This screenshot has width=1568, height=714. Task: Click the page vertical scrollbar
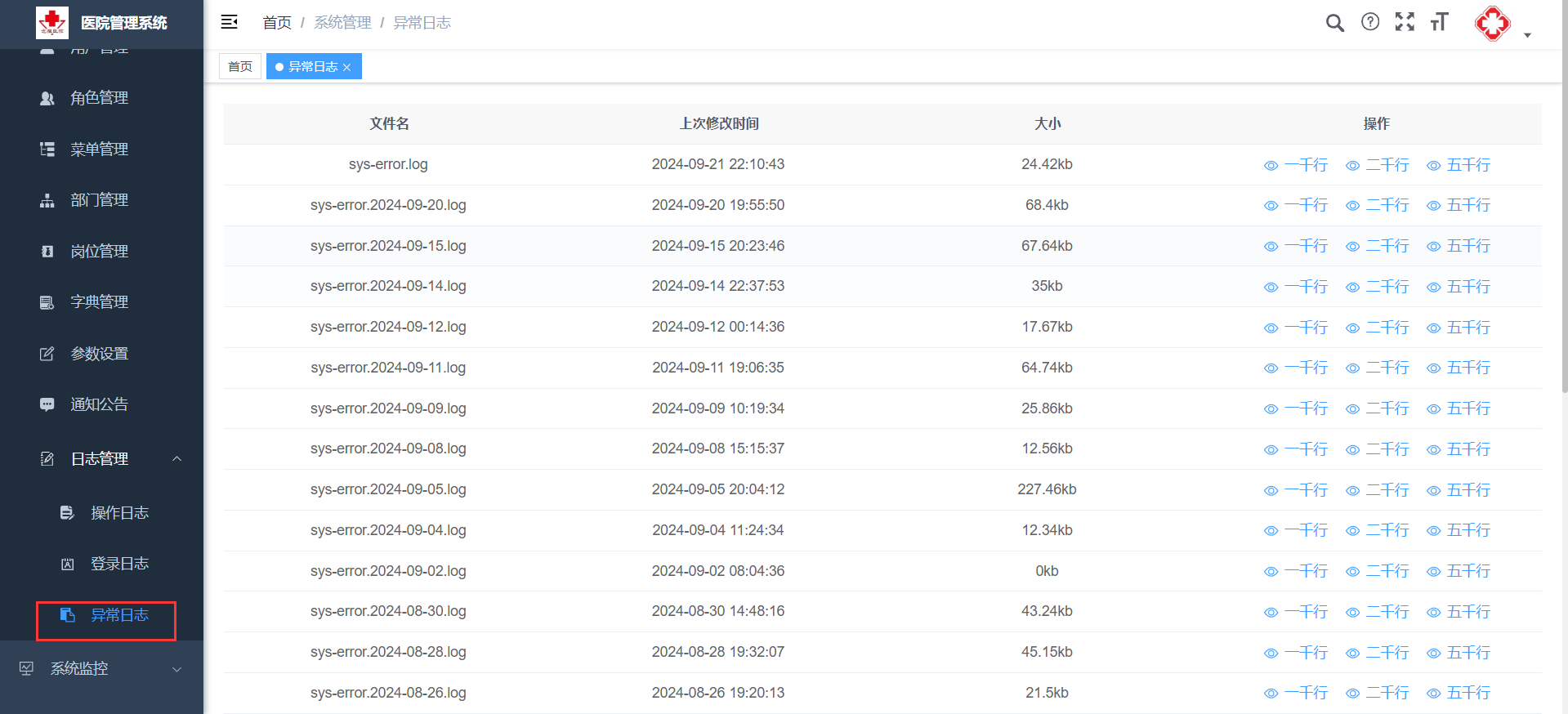tap(1564, 245)
